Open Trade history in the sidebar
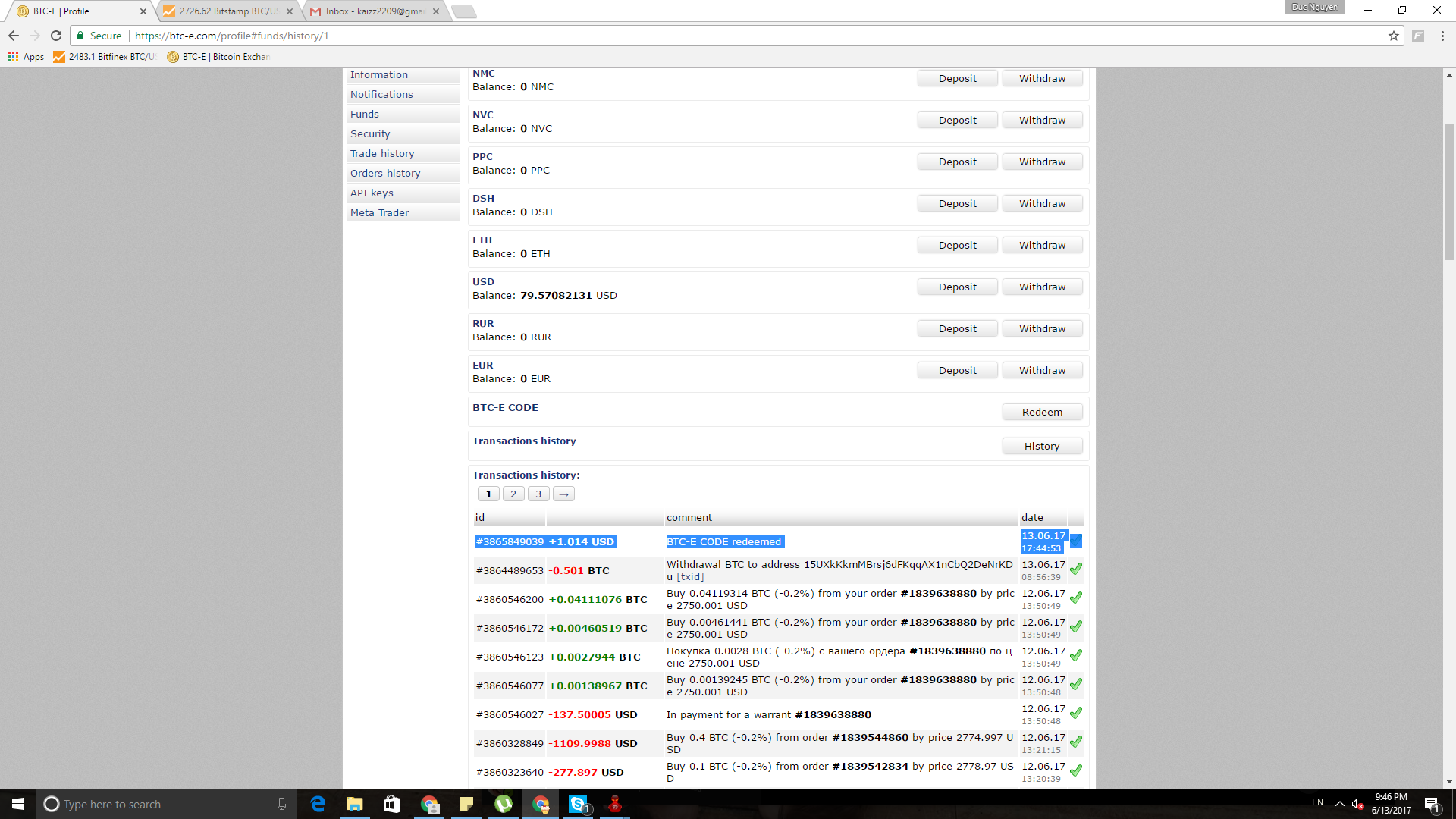The image size is (1456, 819). 382,154
